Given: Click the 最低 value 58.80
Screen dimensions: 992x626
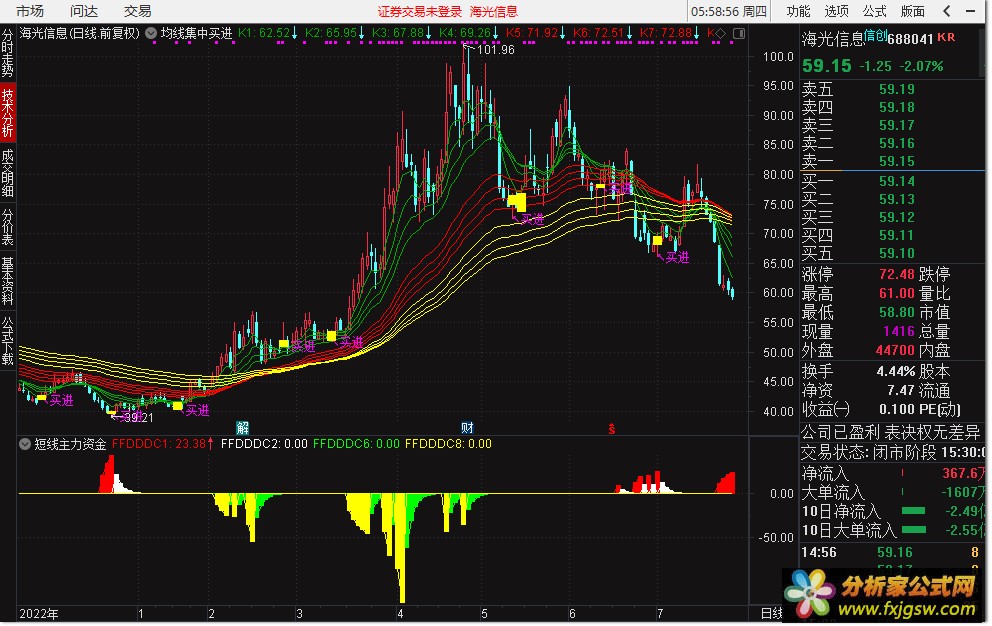Looking at the screenshot, I should click(896, 313).
